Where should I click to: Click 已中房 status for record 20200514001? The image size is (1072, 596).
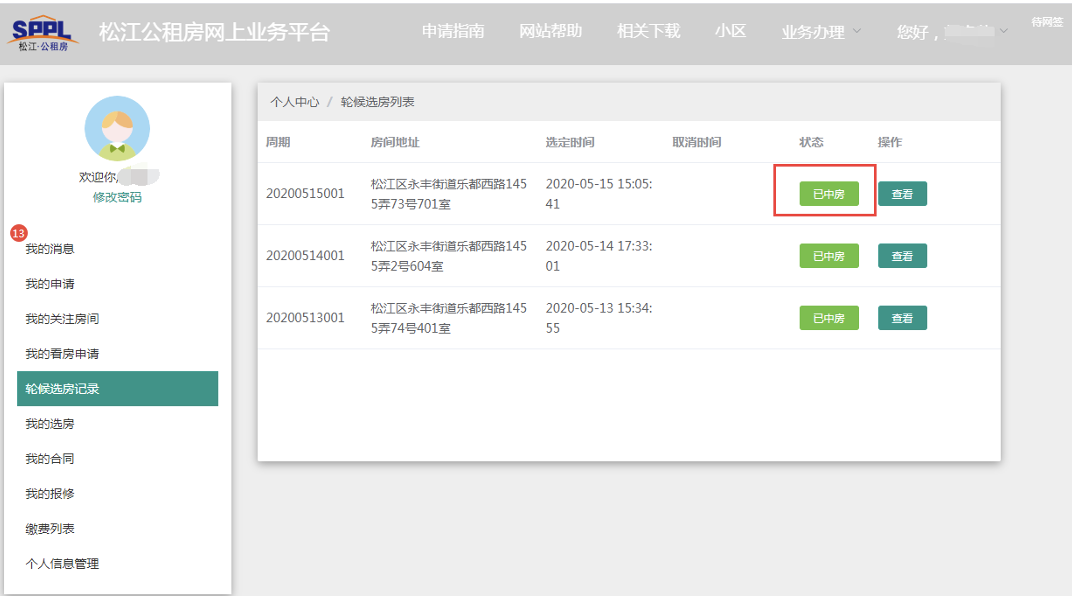pos(828,256)
